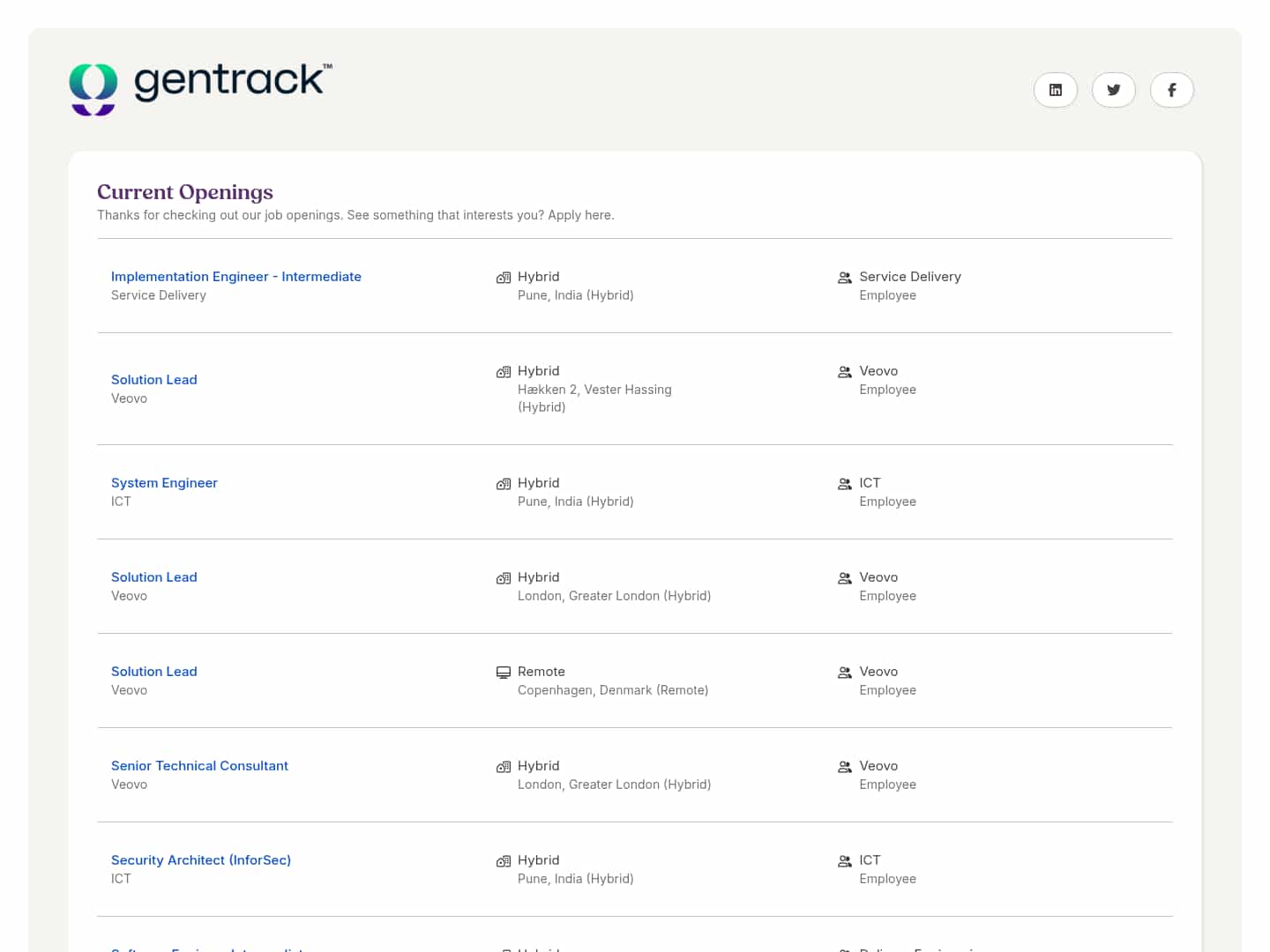Click the 'Copenhagen, Denmark (Remote)' location text
Viewport: 1270px width, 952px height.
click(613, 690)
